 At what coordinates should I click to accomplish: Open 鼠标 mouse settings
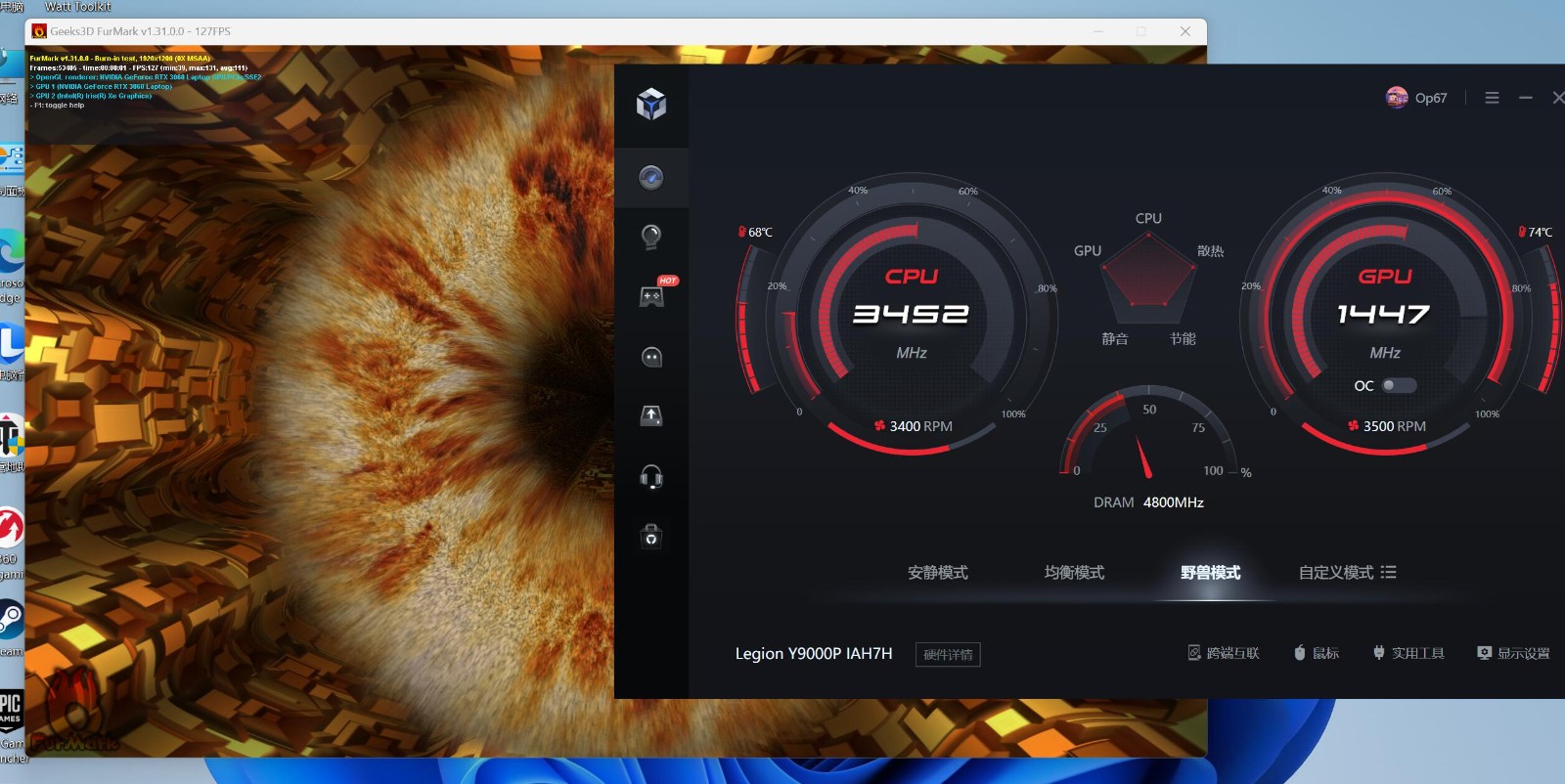point(1317,653)
